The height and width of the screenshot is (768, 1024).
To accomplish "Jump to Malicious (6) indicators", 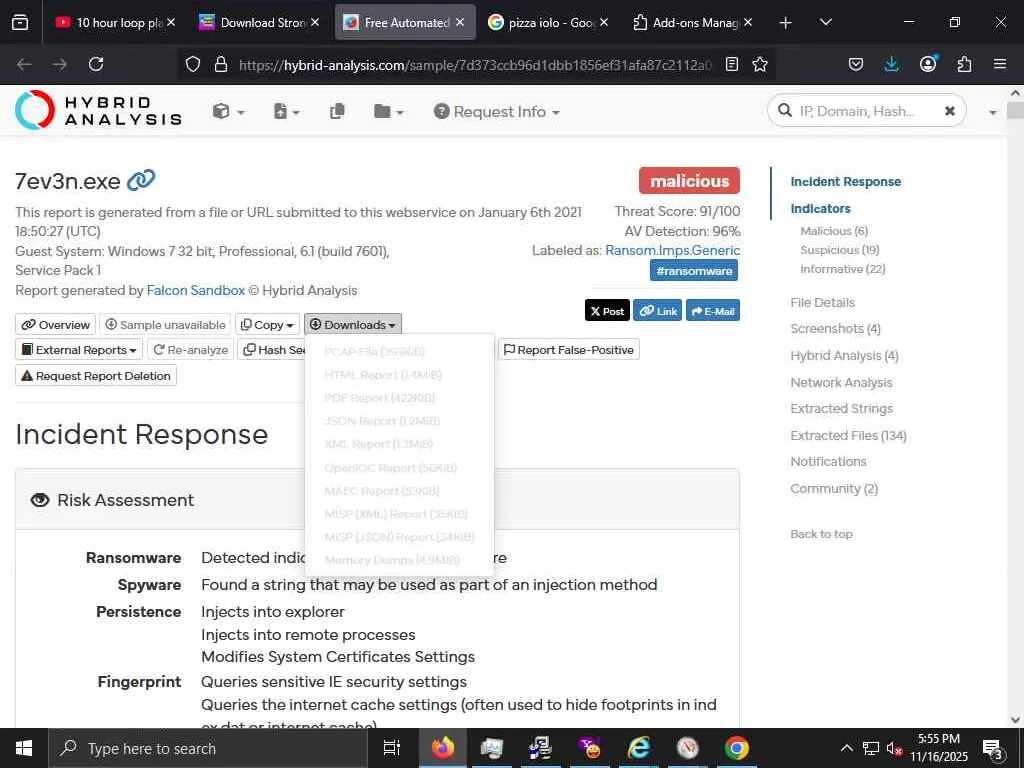I will pos(834,231).
